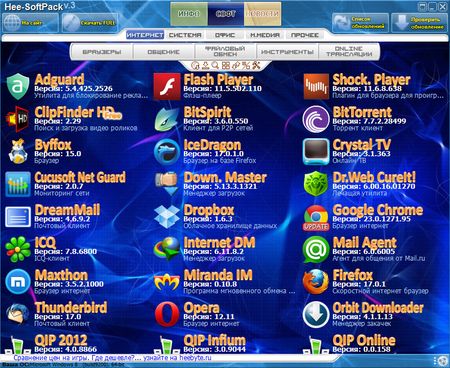Open the heebyte.ru price comparison link
The width and height of the screenshot is (450, 368).
(x=113, y=358)
